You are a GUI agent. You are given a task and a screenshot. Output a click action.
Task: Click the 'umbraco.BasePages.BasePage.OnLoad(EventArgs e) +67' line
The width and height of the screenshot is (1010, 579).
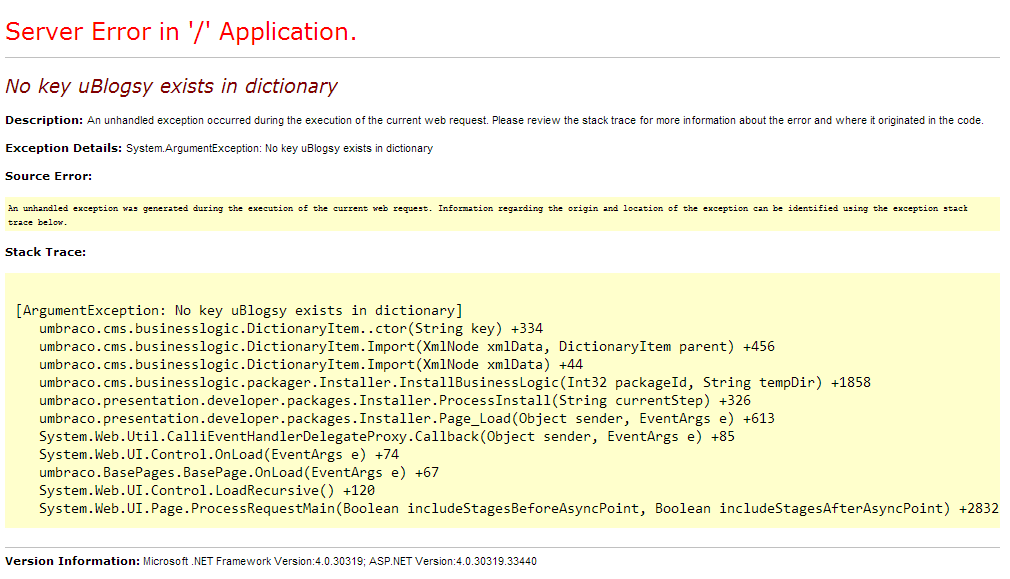239,473
